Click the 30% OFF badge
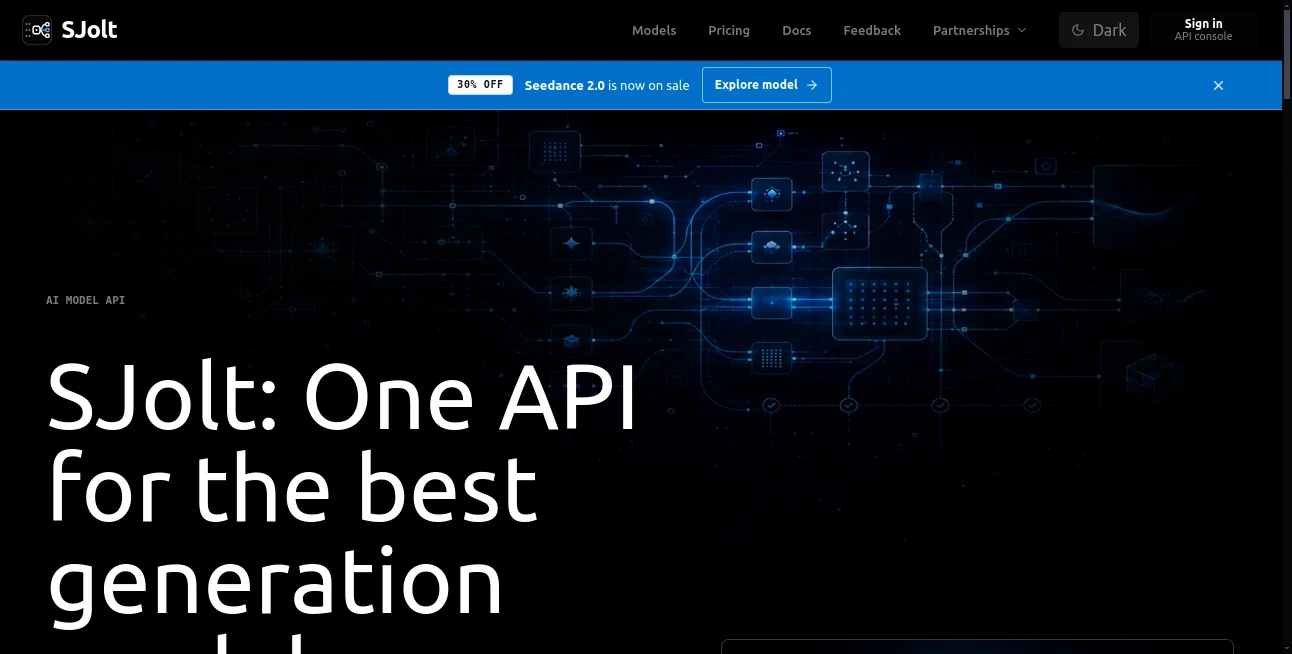Screen dimensions: 1292x654 (480, 85)
